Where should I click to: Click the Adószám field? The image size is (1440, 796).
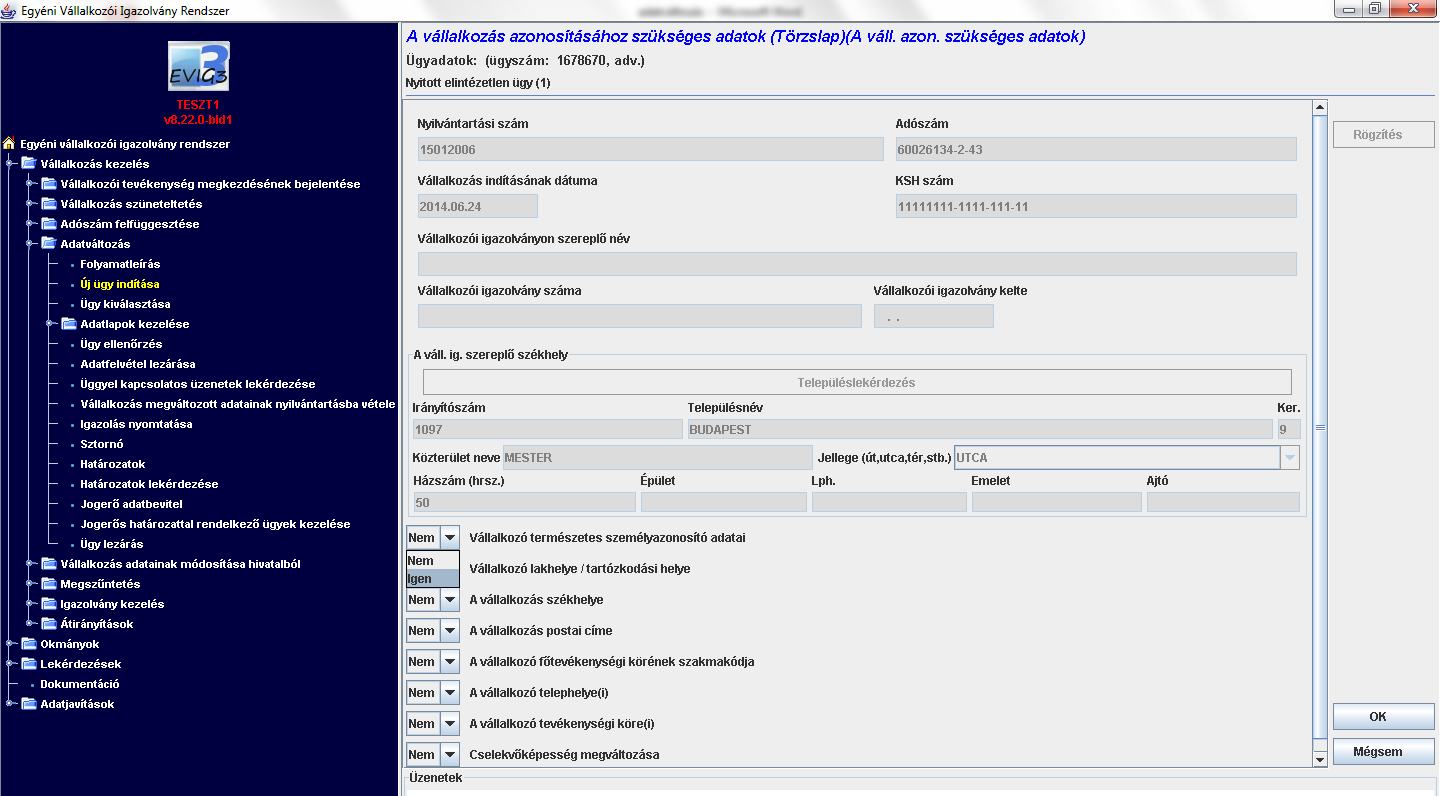coord(1096,150)
